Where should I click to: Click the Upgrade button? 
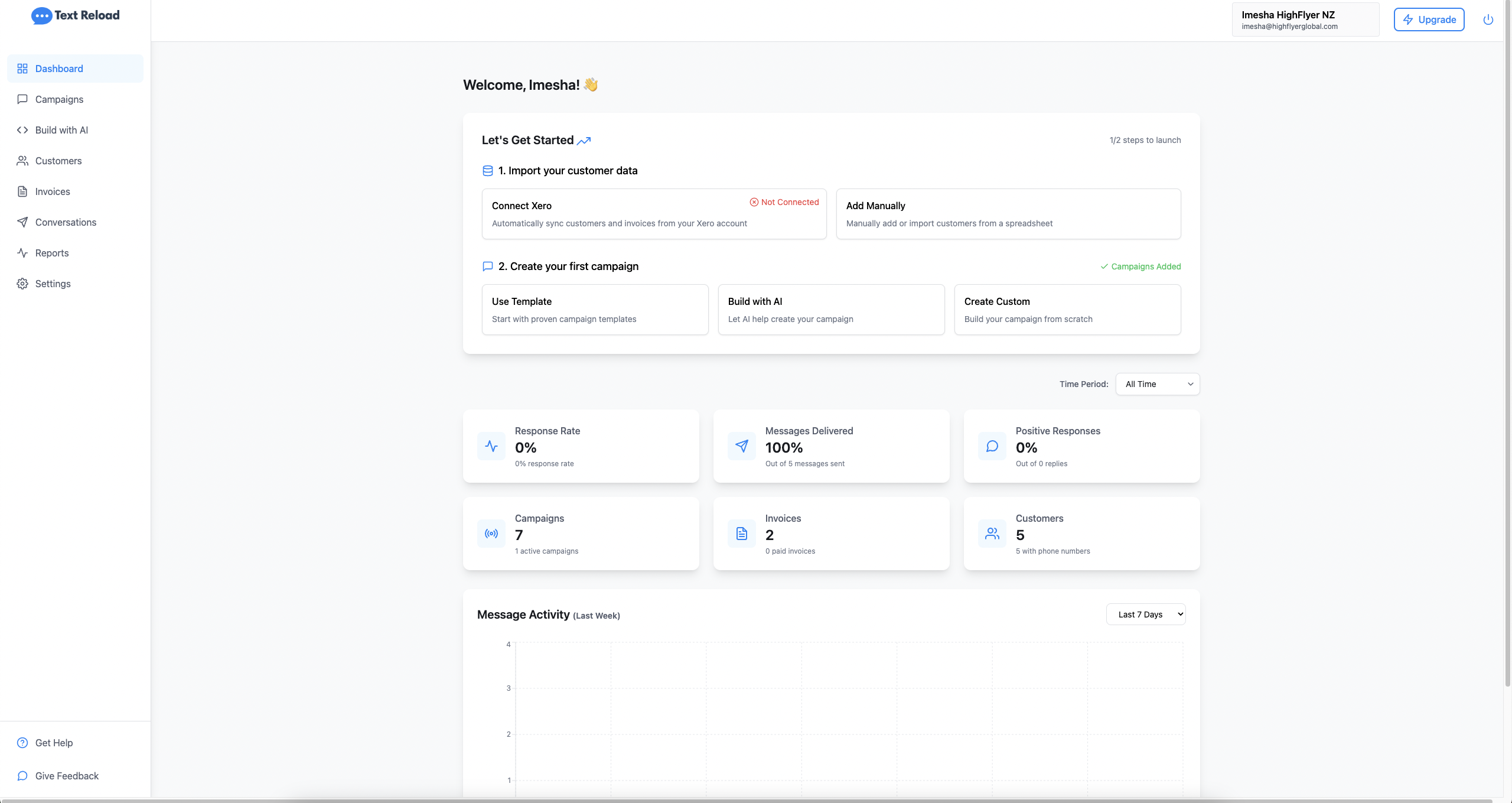tap(1429, 19)
